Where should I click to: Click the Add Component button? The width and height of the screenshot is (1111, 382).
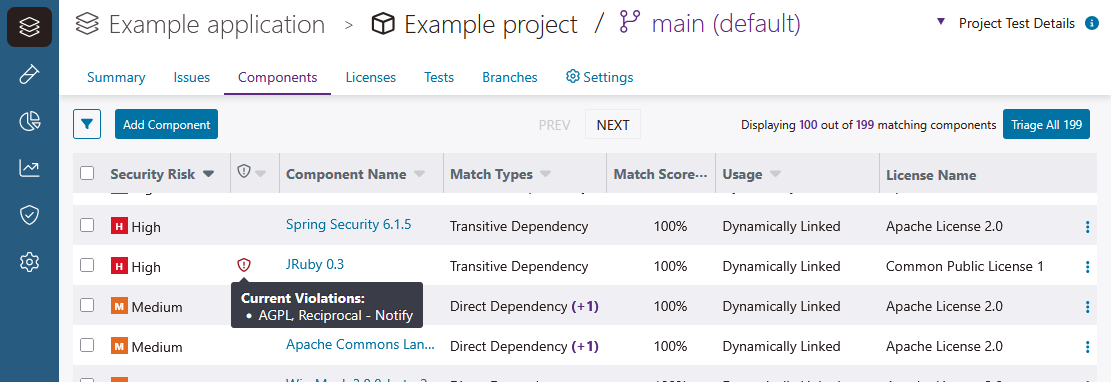coord(167,124)
